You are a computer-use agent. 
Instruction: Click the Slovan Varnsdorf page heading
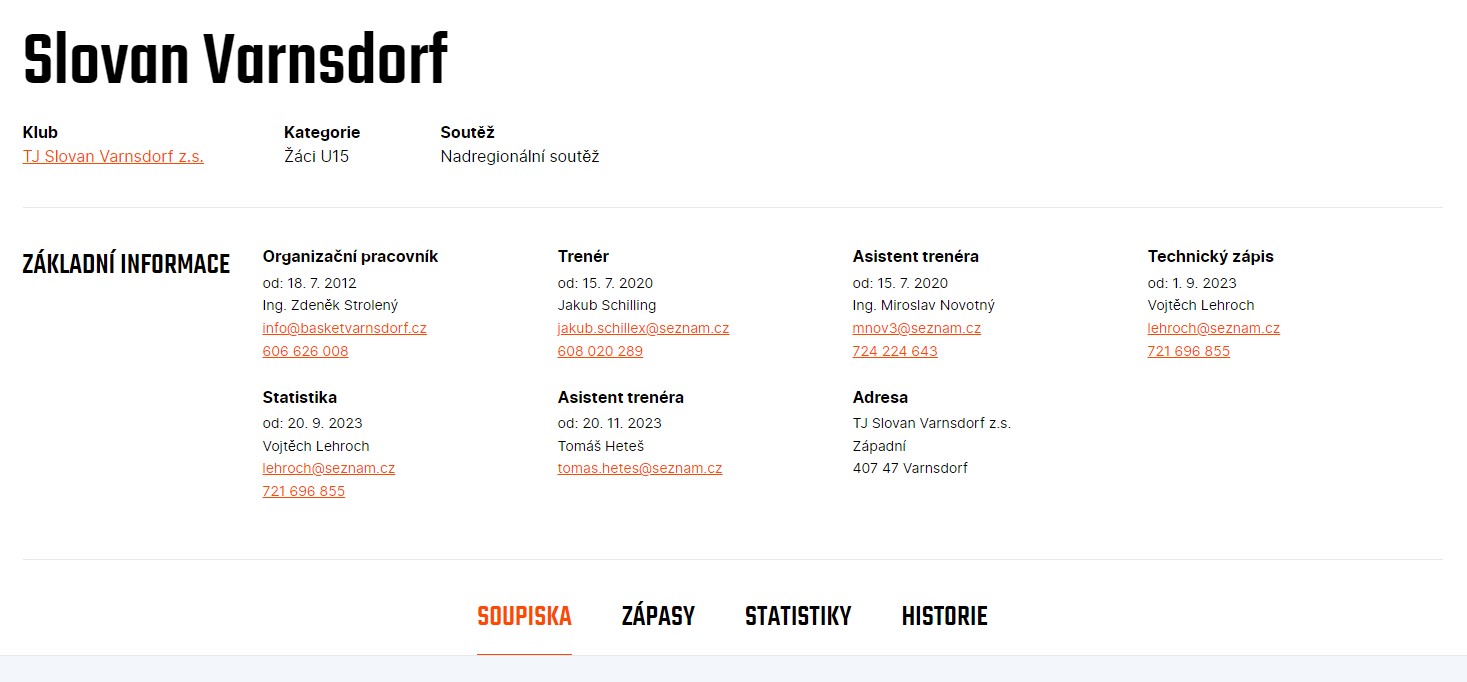coord(235,60)
